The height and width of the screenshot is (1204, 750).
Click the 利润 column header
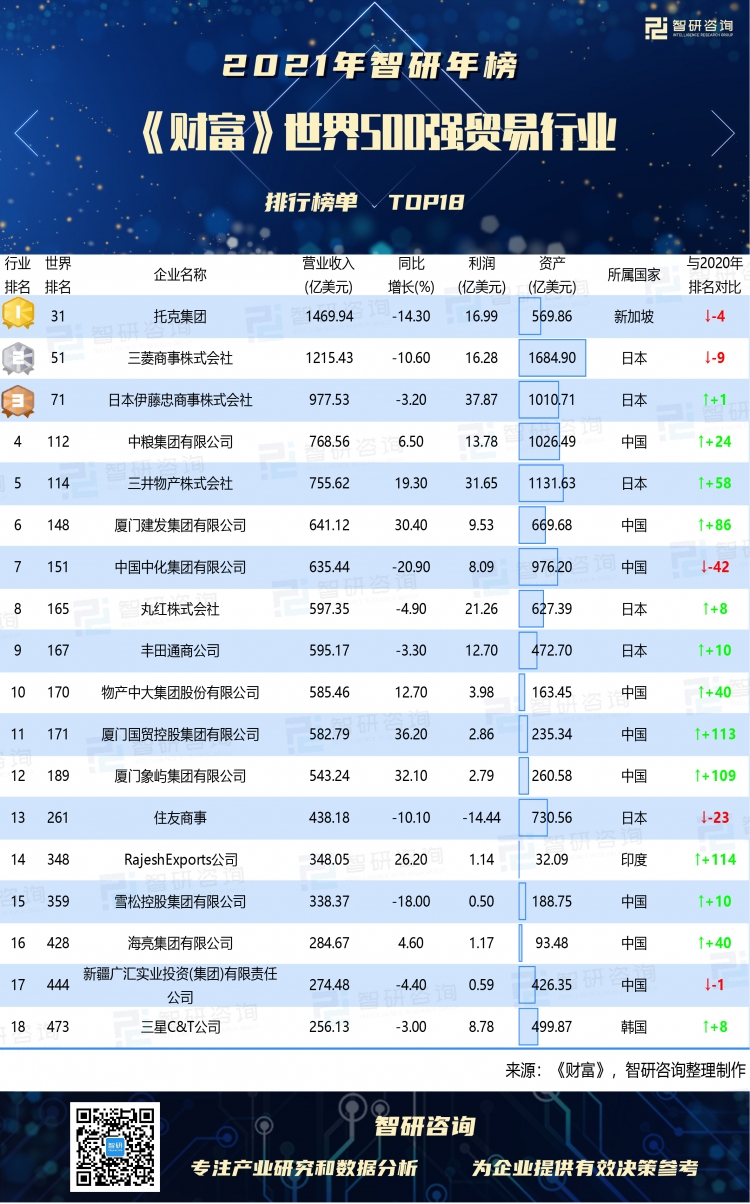tap(481, 275)
